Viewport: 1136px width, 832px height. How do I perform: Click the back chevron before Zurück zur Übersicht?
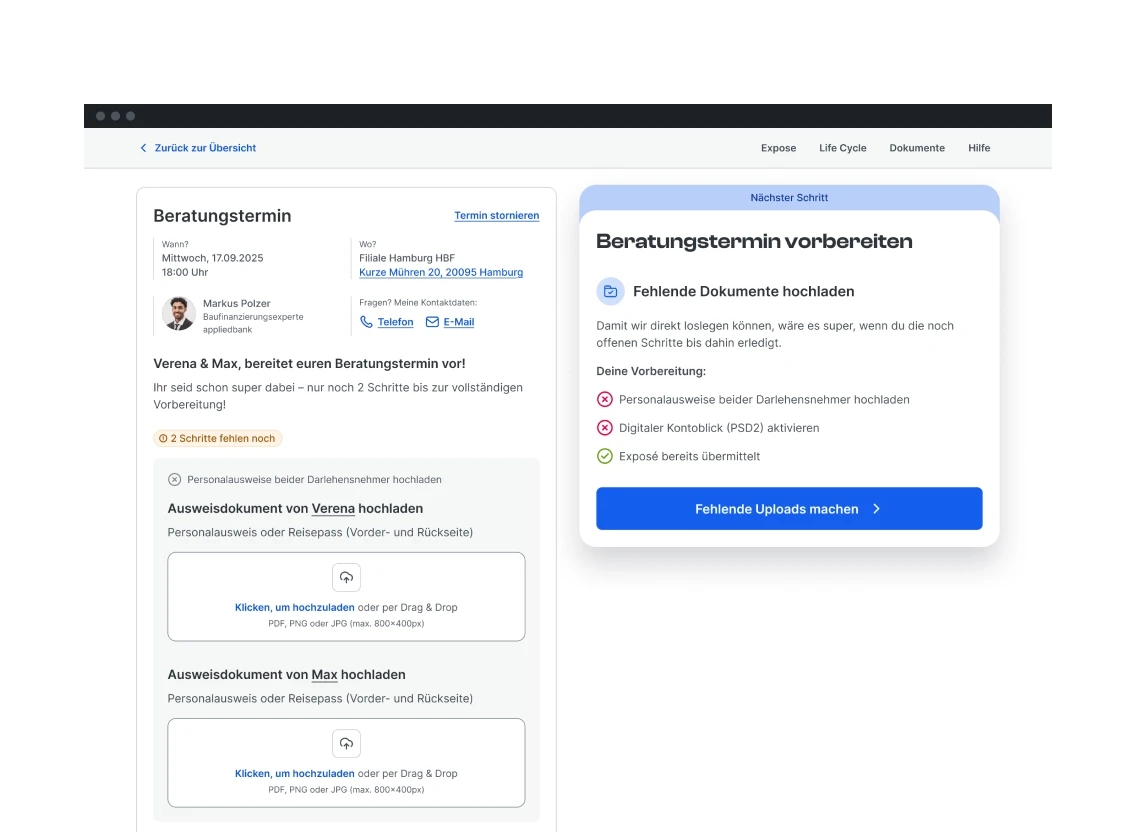click(x=143, y=147)
